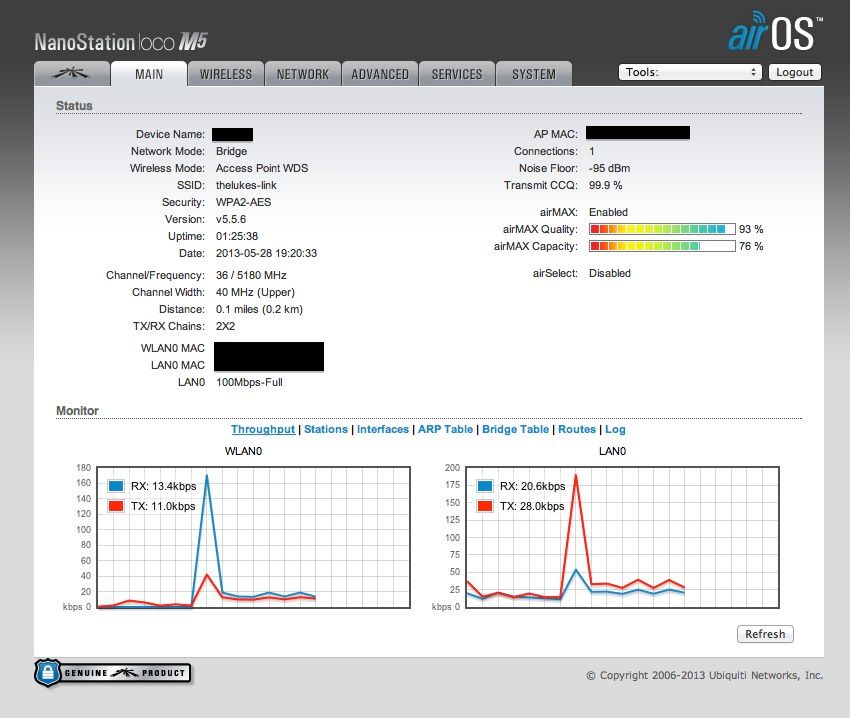Open the ARP Table link
Screen dimensions: 850x718
445,429
